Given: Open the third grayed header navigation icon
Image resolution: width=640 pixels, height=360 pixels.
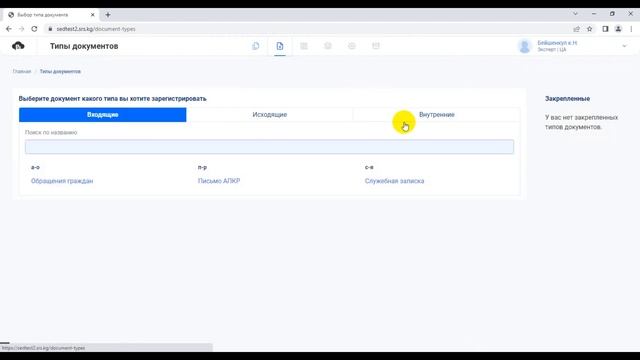Looking at the screenshot, I should pyautogui.click(x=304, y=46).
